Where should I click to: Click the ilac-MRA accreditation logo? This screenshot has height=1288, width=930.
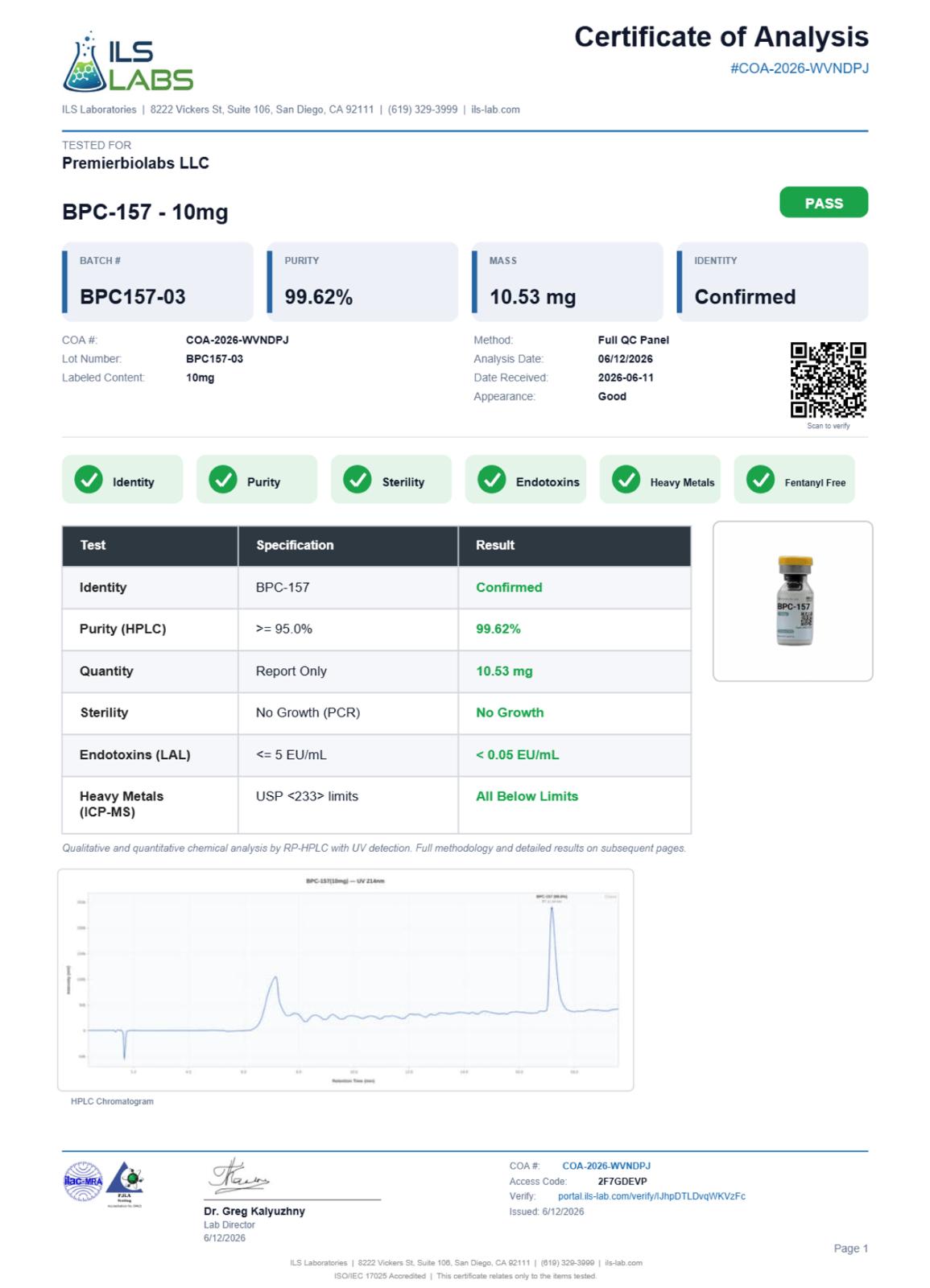point(83,1182)
